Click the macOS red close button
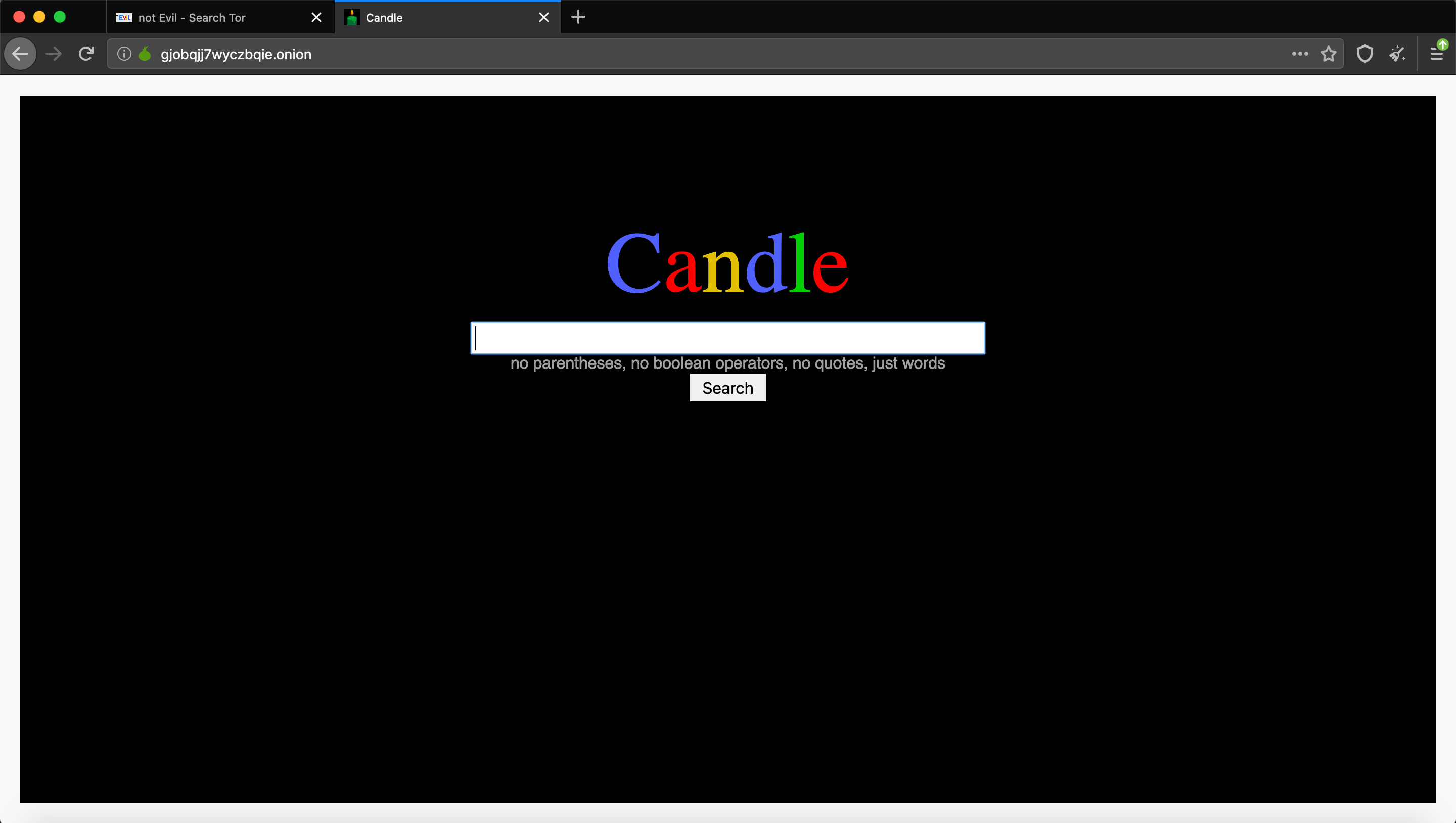Viewport: 1456px width, 823px height. [19, 17]
